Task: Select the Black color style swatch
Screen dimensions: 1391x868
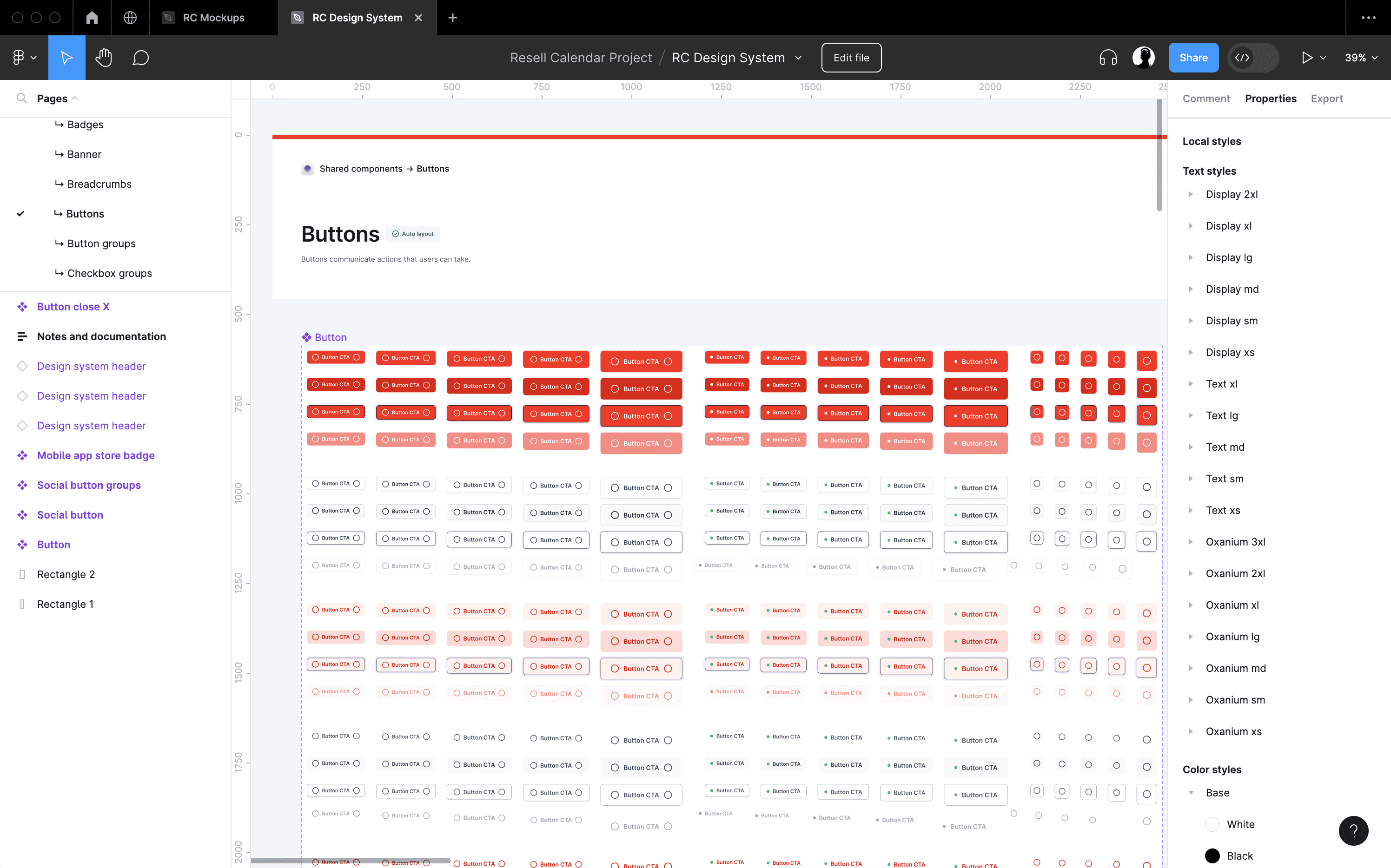Action: [x=1212, y=856]
